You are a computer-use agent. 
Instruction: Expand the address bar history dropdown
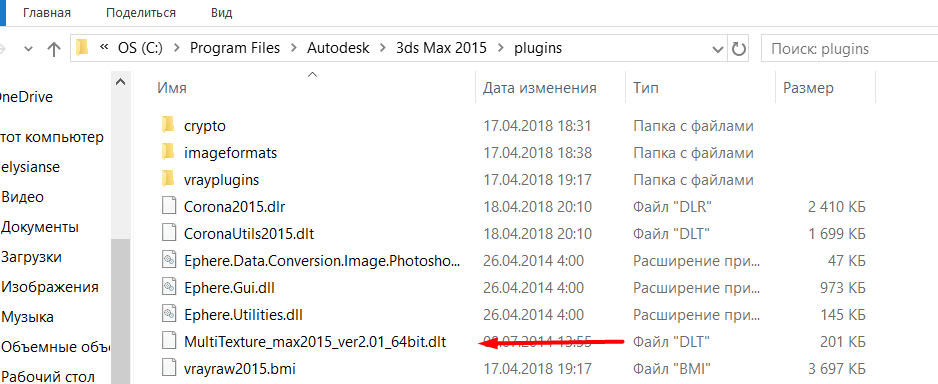tap(717, 48)
